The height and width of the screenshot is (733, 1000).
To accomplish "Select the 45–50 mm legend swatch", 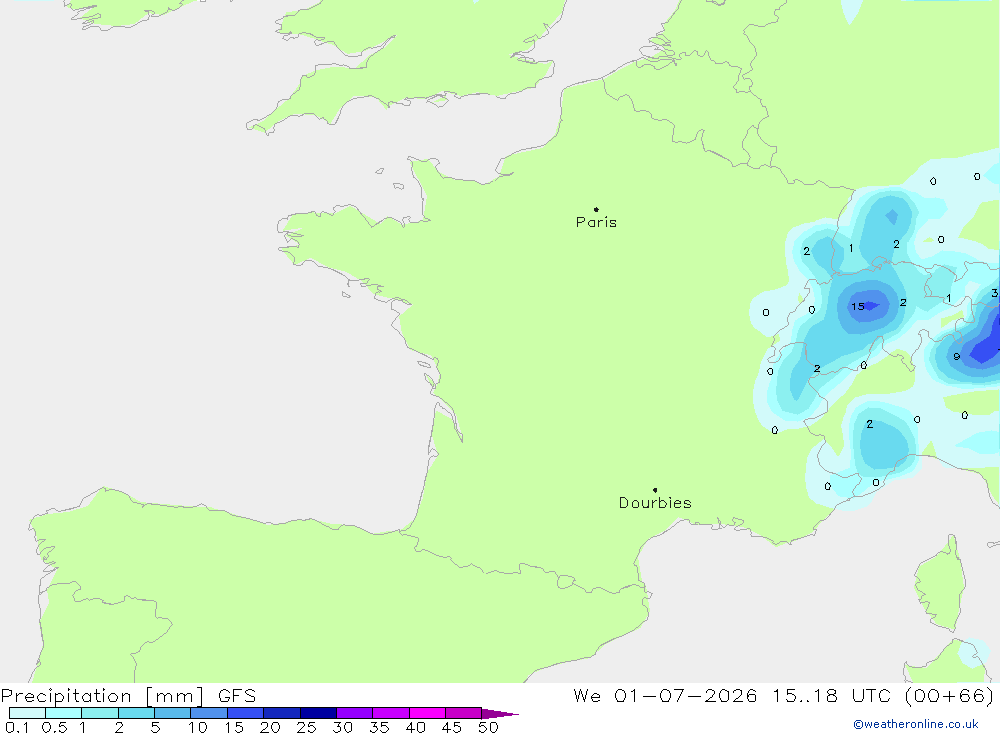I will pos(464,713).
